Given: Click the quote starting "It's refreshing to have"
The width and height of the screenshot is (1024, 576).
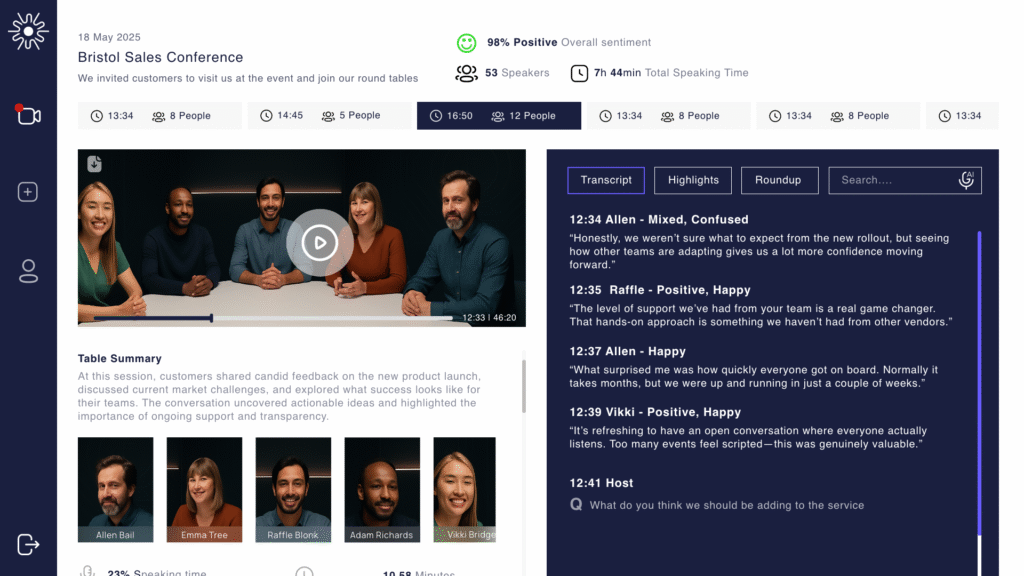Looking at the screenshot, I should click(x=748, y=438).
